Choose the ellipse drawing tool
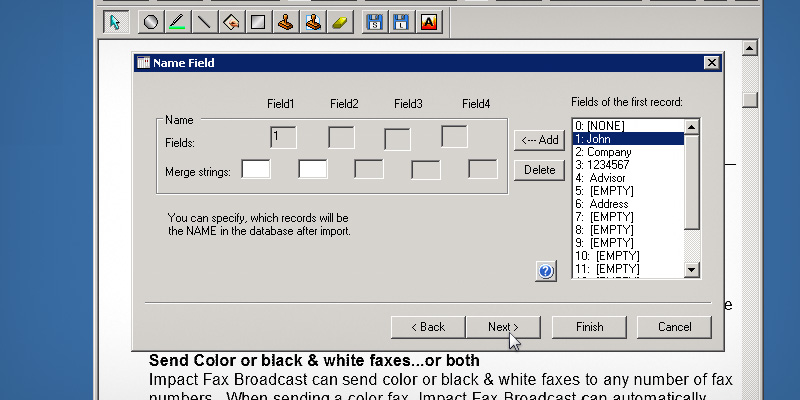The height and width of the screenshot is (400, 800). 151,21
